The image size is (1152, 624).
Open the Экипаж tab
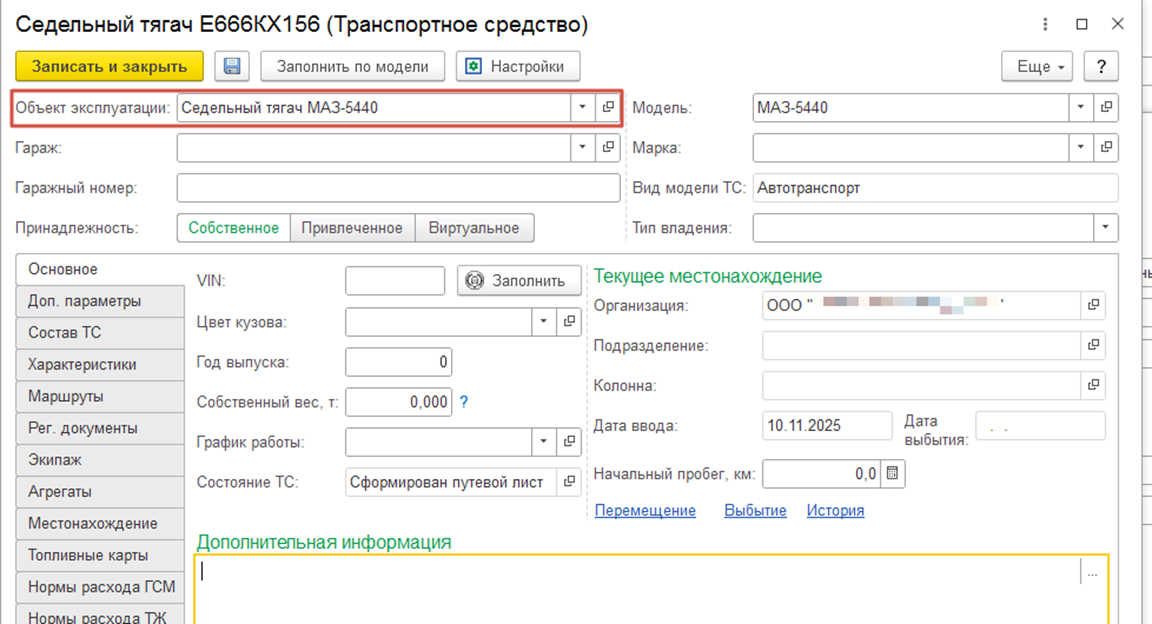[x=100, y=460]
